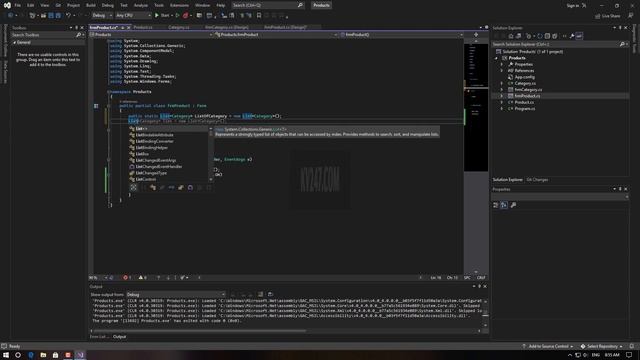This screenshot has height=360, width=640.
Task: Select frmCategory.cs in Solution Explorer
Action: coord(528,90)
